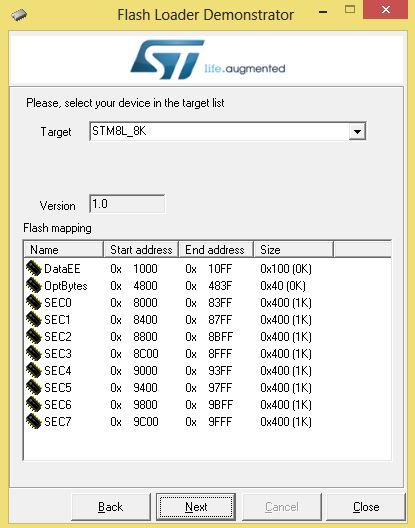Click the greyed-out Cancel button
The height and width of the screenshot is (528, 415).
pos(282,507)
